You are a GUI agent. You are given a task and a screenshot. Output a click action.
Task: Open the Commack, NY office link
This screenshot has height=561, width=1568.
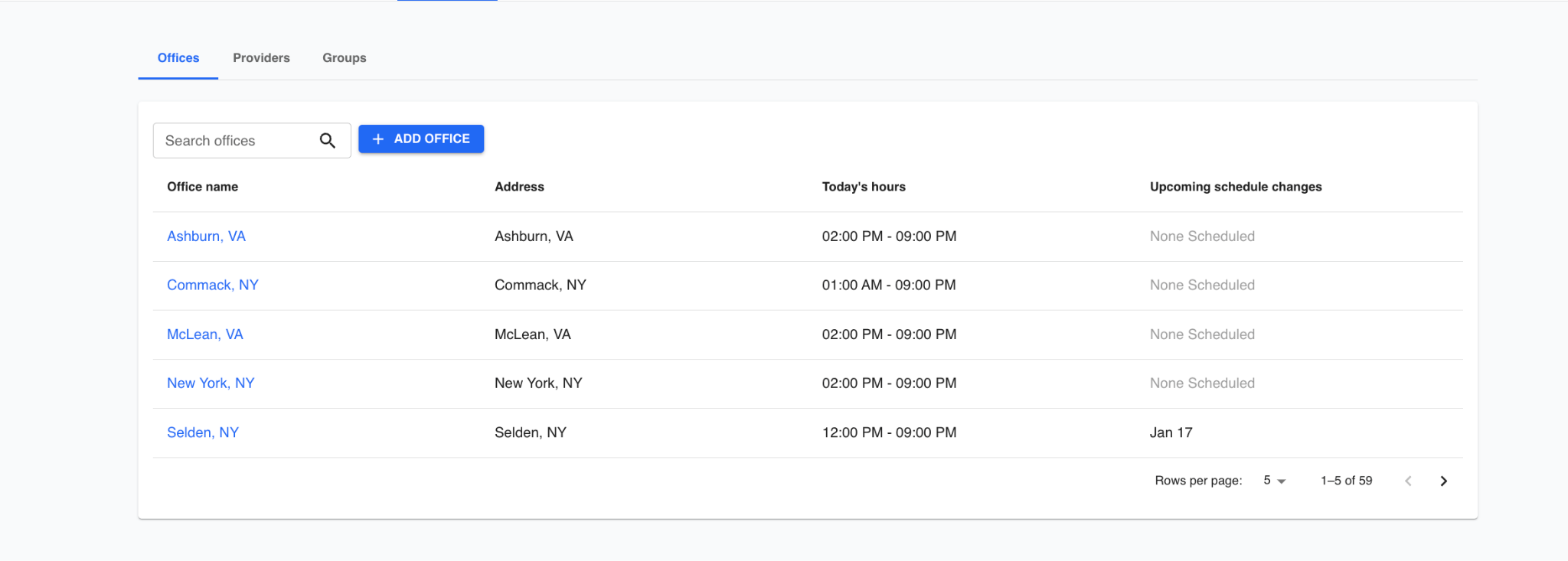[x=212, y=285]
